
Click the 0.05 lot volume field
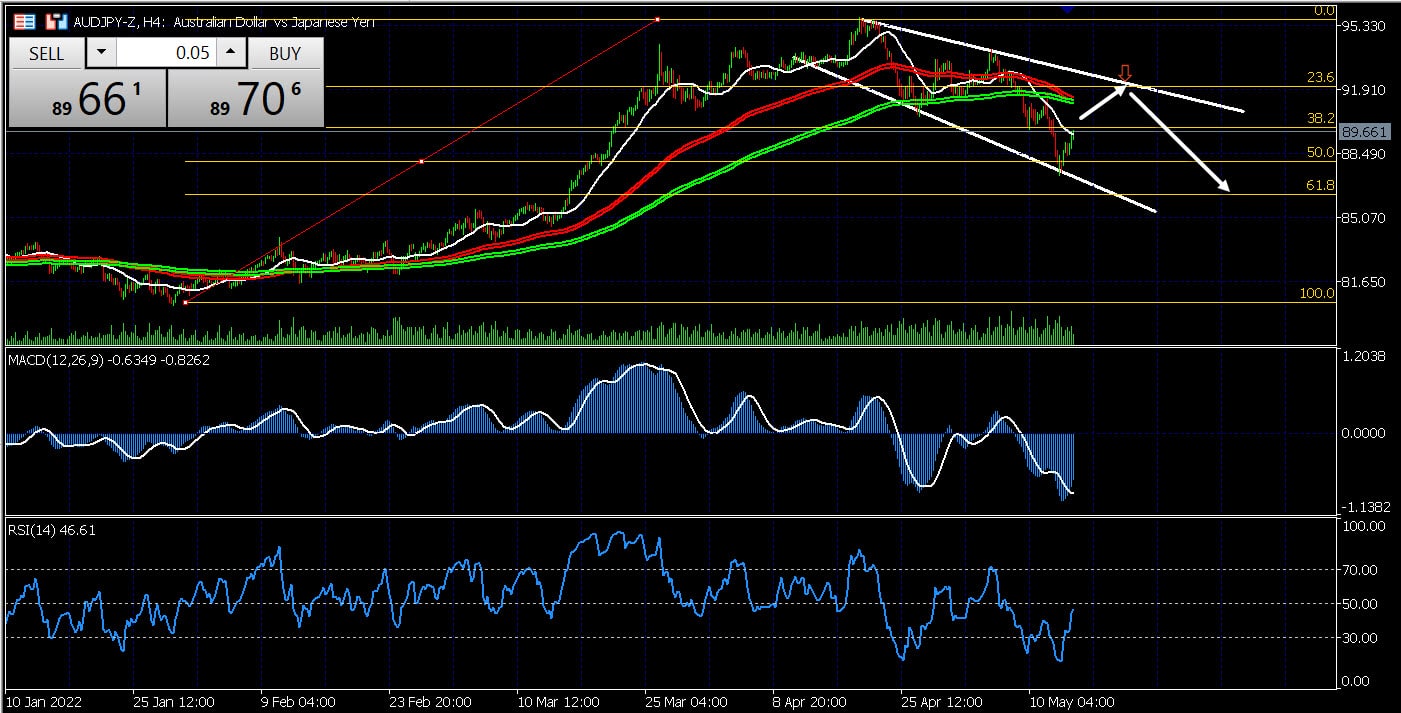[165, 53]
